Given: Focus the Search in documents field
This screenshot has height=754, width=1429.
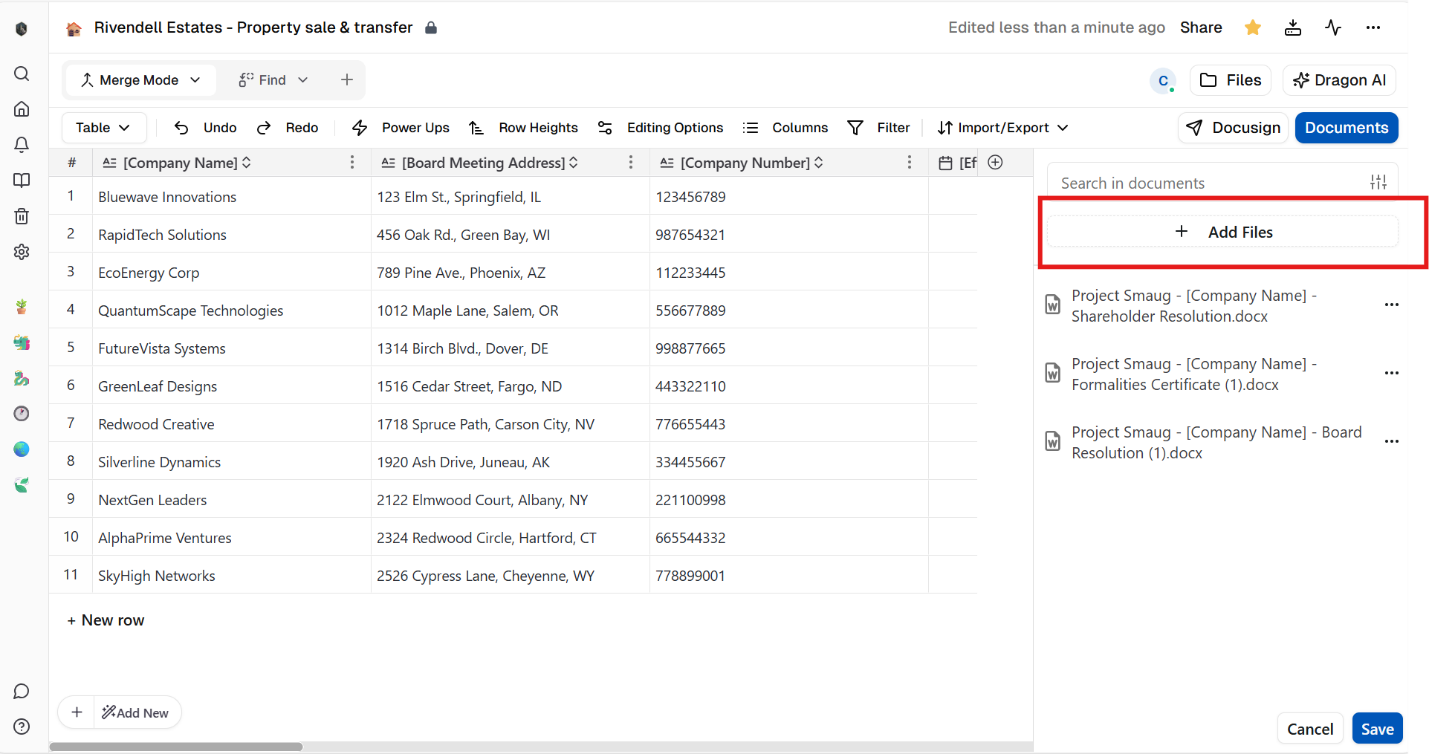Looking at the screenshot, I should (x=1210, y=183).
